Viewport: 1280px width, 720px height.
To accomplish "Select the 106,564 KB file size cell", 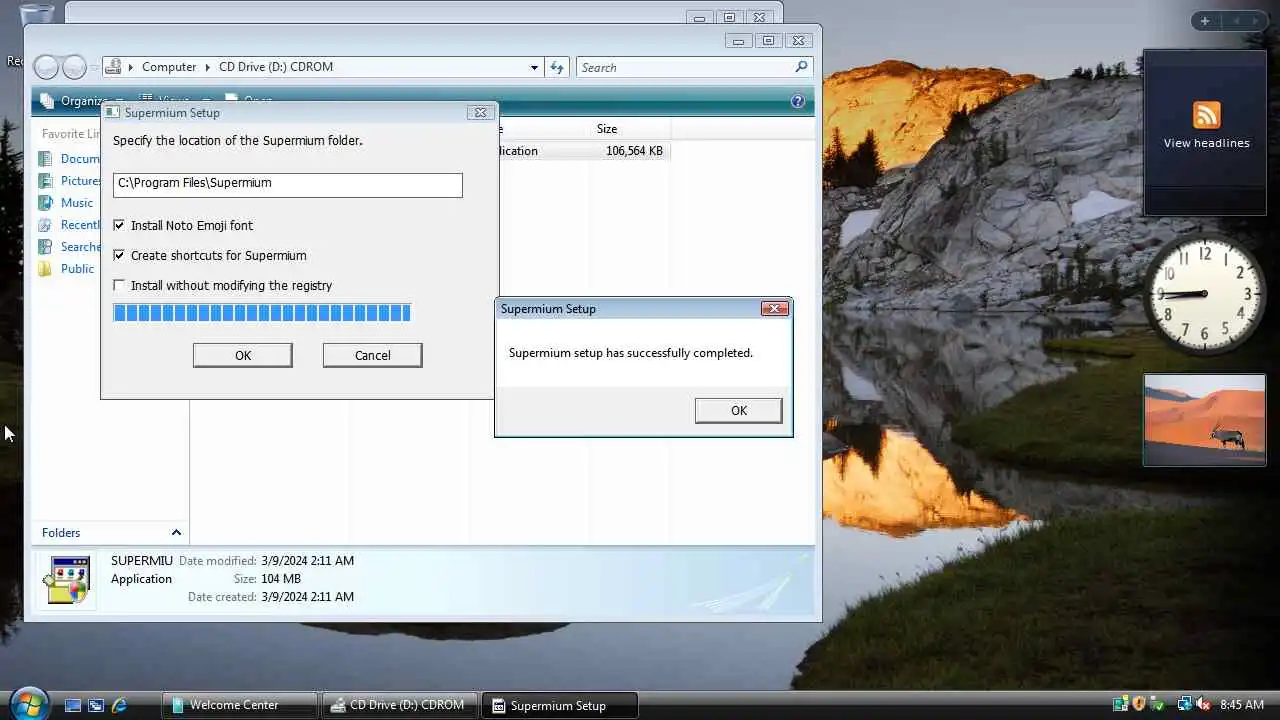I will point(634,151).
